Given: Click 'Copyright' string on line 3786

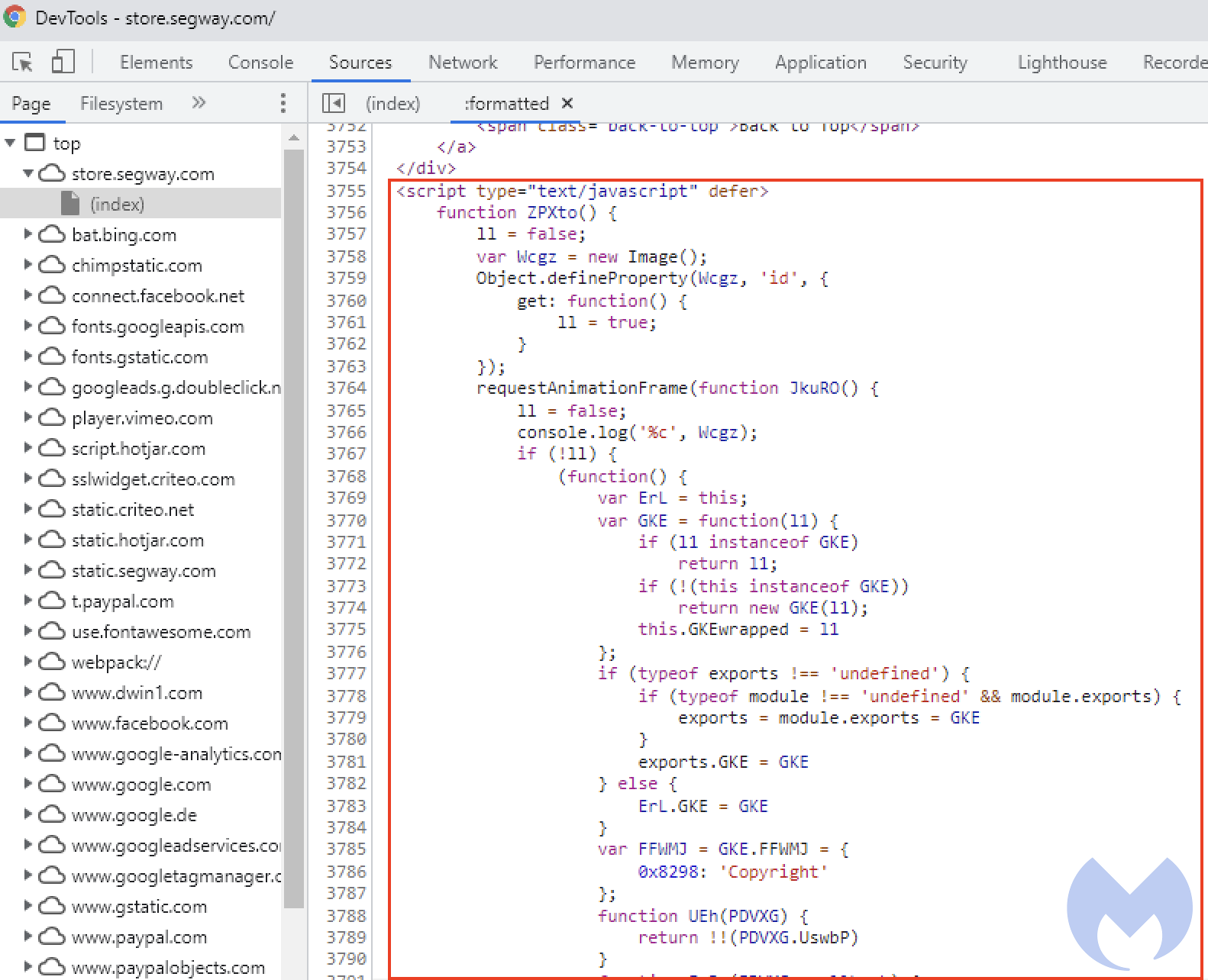Looking at the screenshot, I should (774, 872).
